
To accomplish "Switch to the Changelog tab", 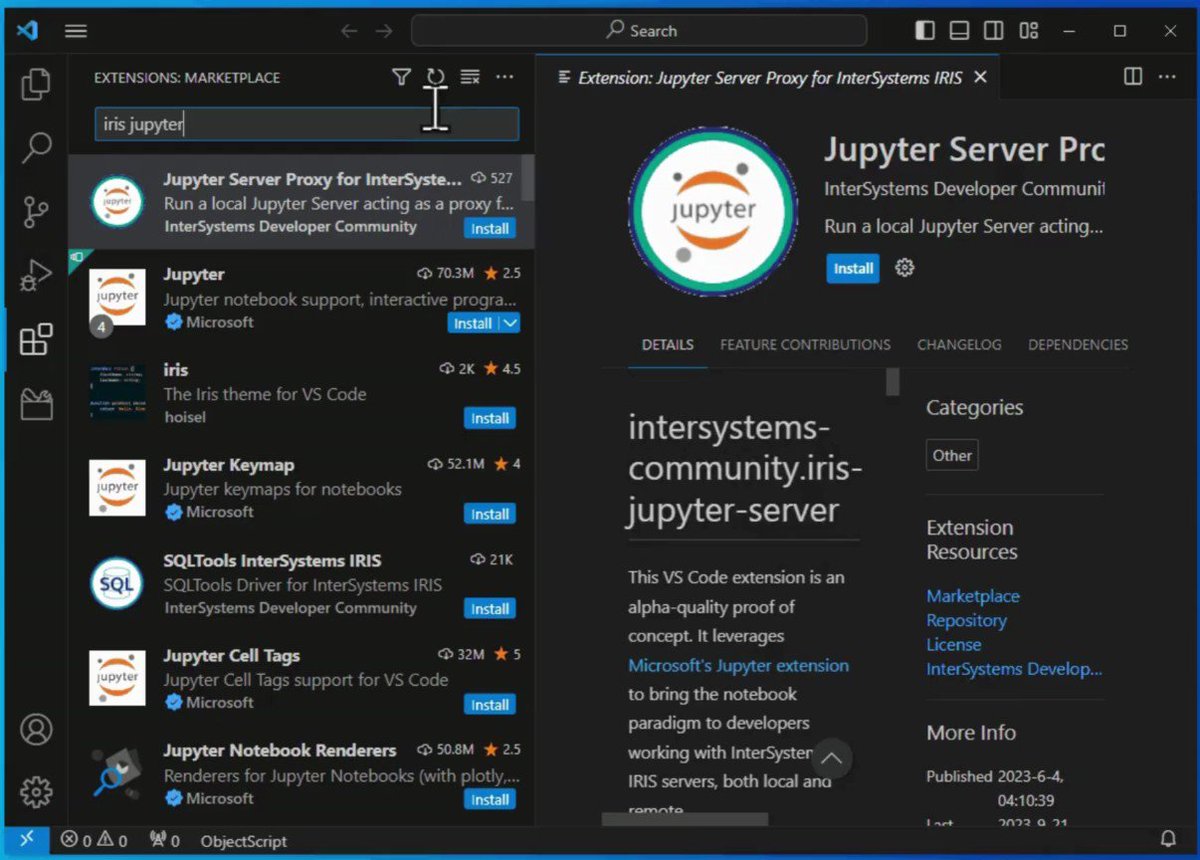I will pyautogui.click(x=959, y=344).
